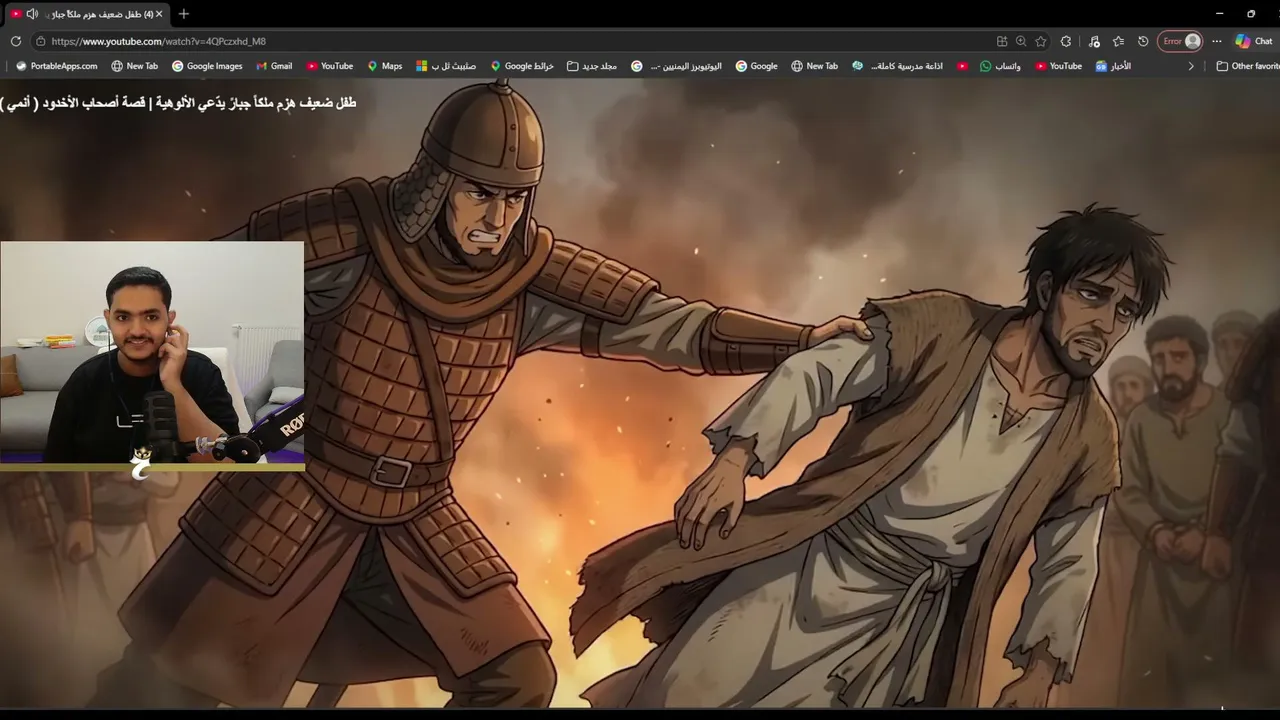The image size is (1280, 720).
Task: Close the YouTube video tab
Action: coord(159,14)
